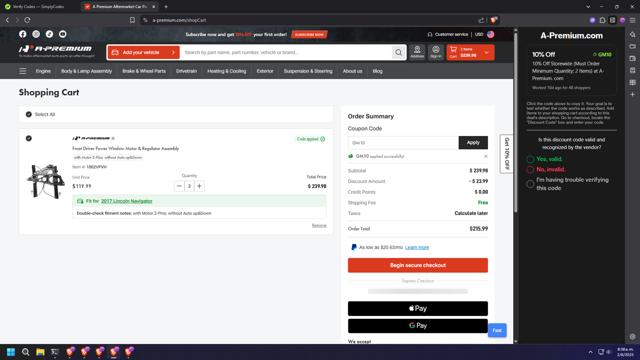Toggle the Select All checkbox
The height and width of the screenshot is (360, 640).
pos(29,114)
